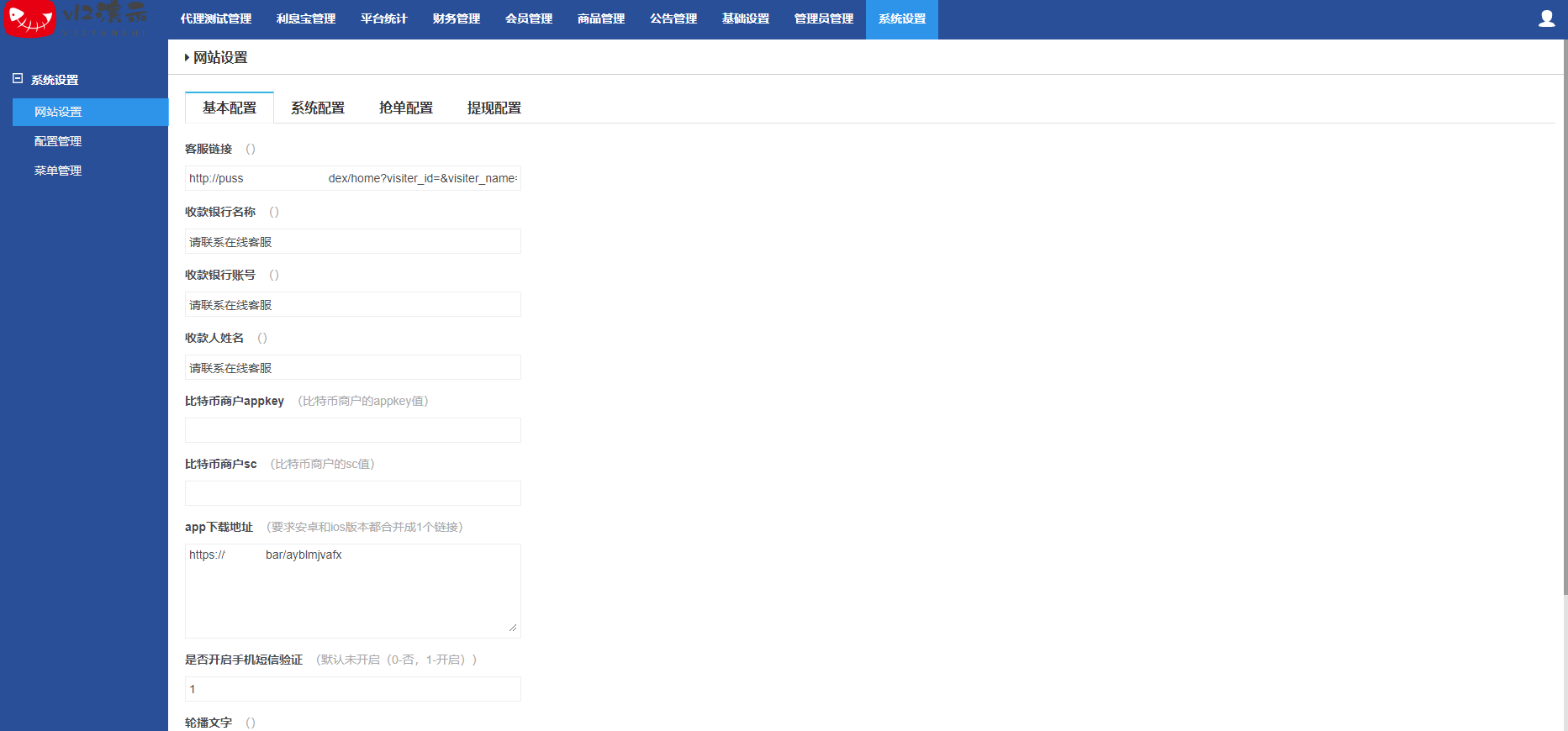1568x731 pixels.
Task: Open the 财务管理 top menu
Action: (x=457, y=18)
